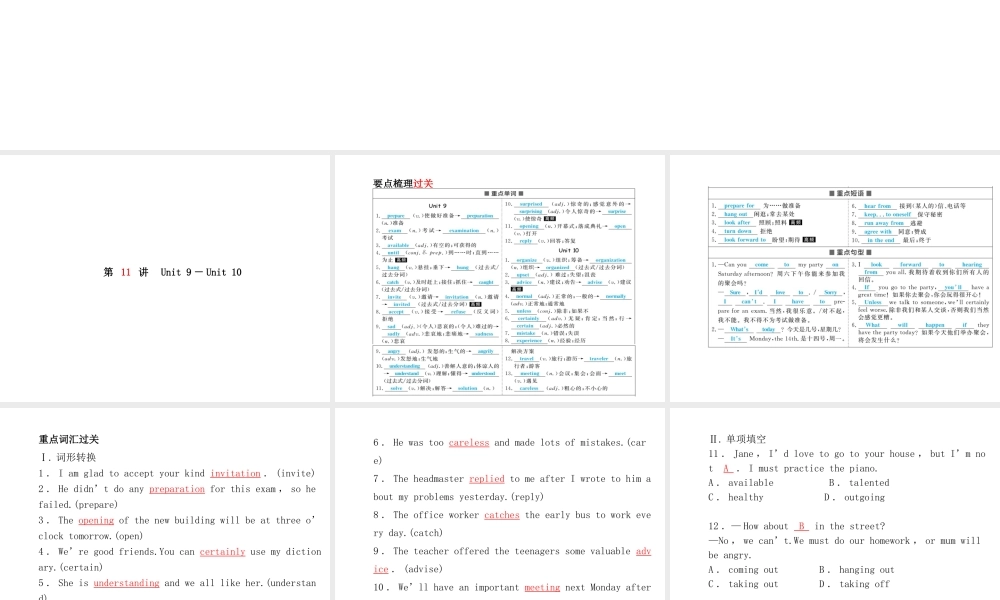The height and width of the screenshot is (600, 1000).
Task: Click the red heading text '过关'
Action: pos(423,184)
